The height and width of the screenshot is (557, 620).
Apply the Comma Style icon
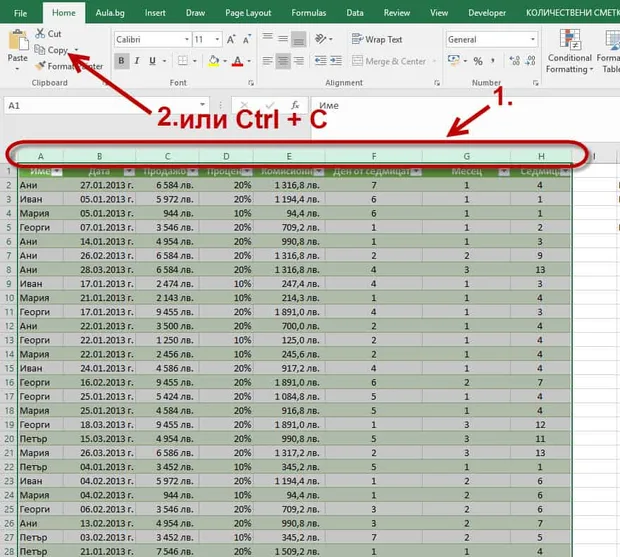click(493, 61)
